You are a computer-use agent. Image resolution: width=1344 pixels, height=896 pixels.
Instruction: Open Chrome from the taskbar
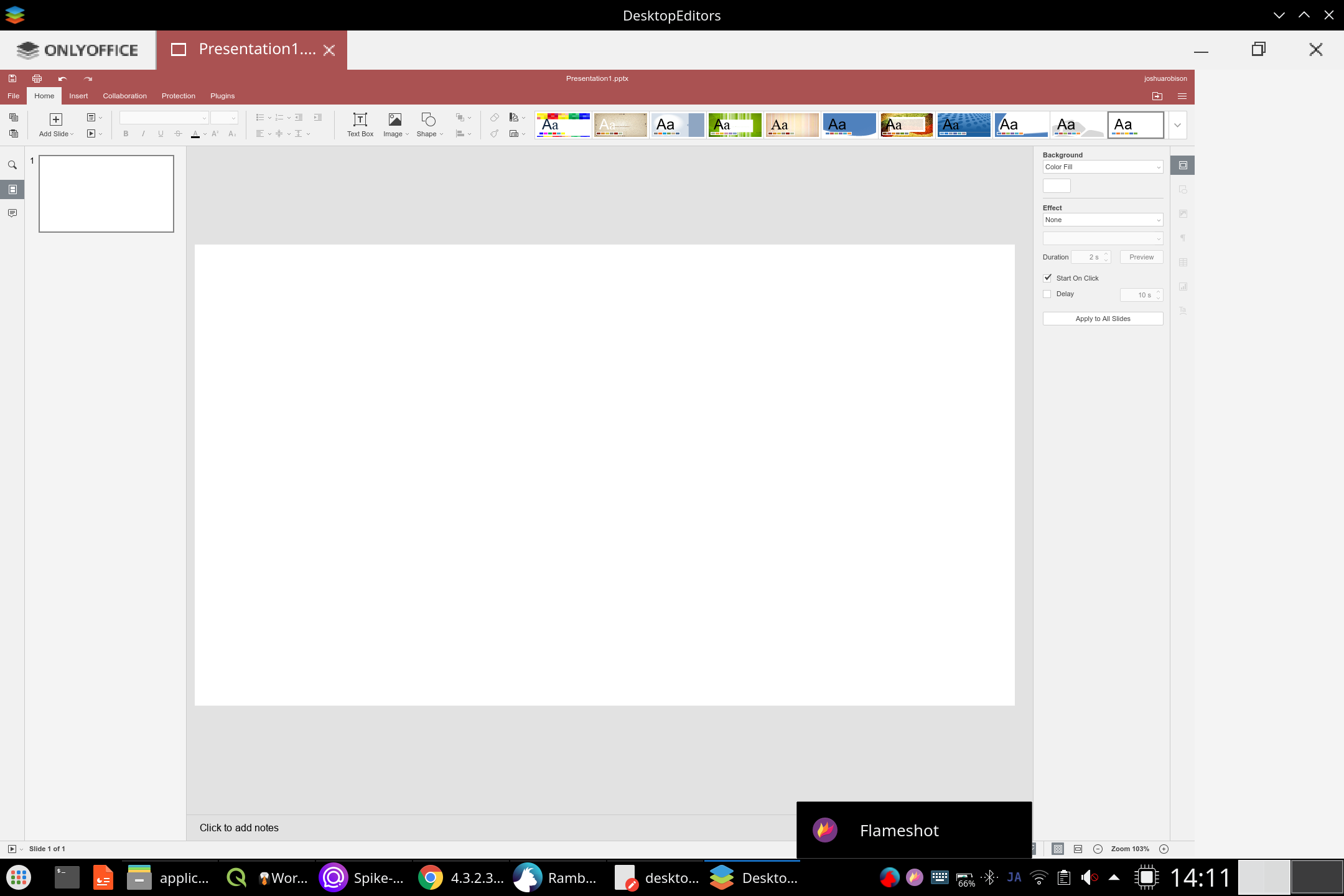pyautogui.click(x=431, y=878)
